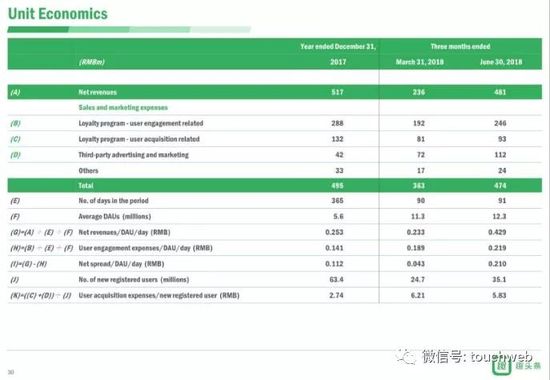Select Loyalty program user engagement related row

click(275, 123)
